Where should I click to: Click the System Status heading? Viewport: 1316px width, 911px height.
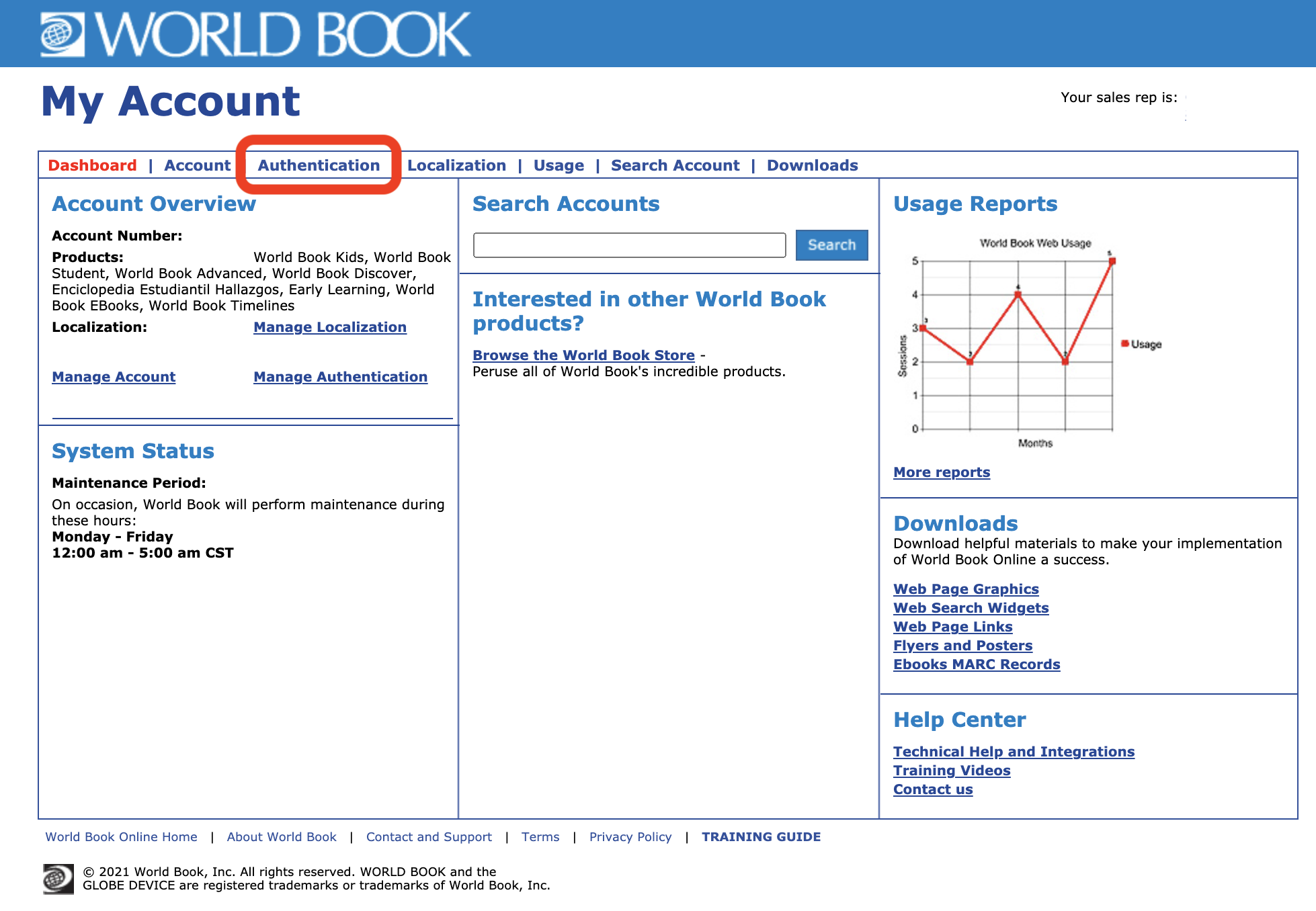coord(133,451)
